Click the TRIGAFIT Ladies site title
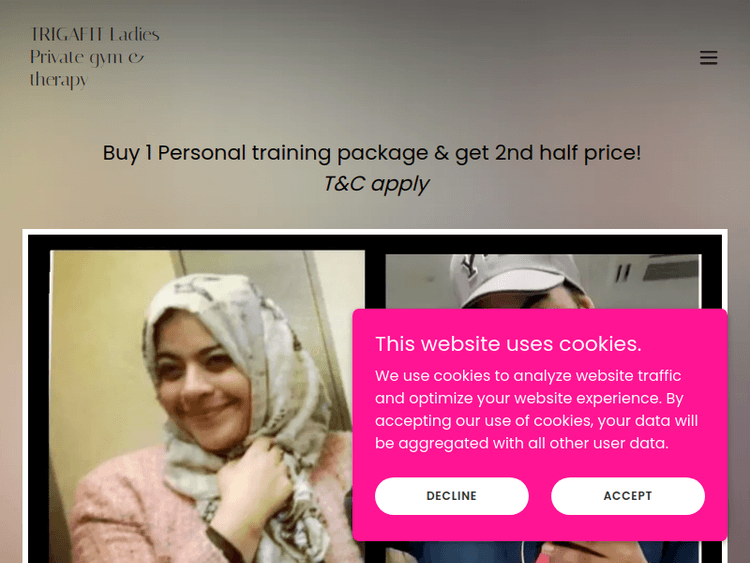This screenshot has width=750, height=563. pyautogui.click(x=95, y=57)
